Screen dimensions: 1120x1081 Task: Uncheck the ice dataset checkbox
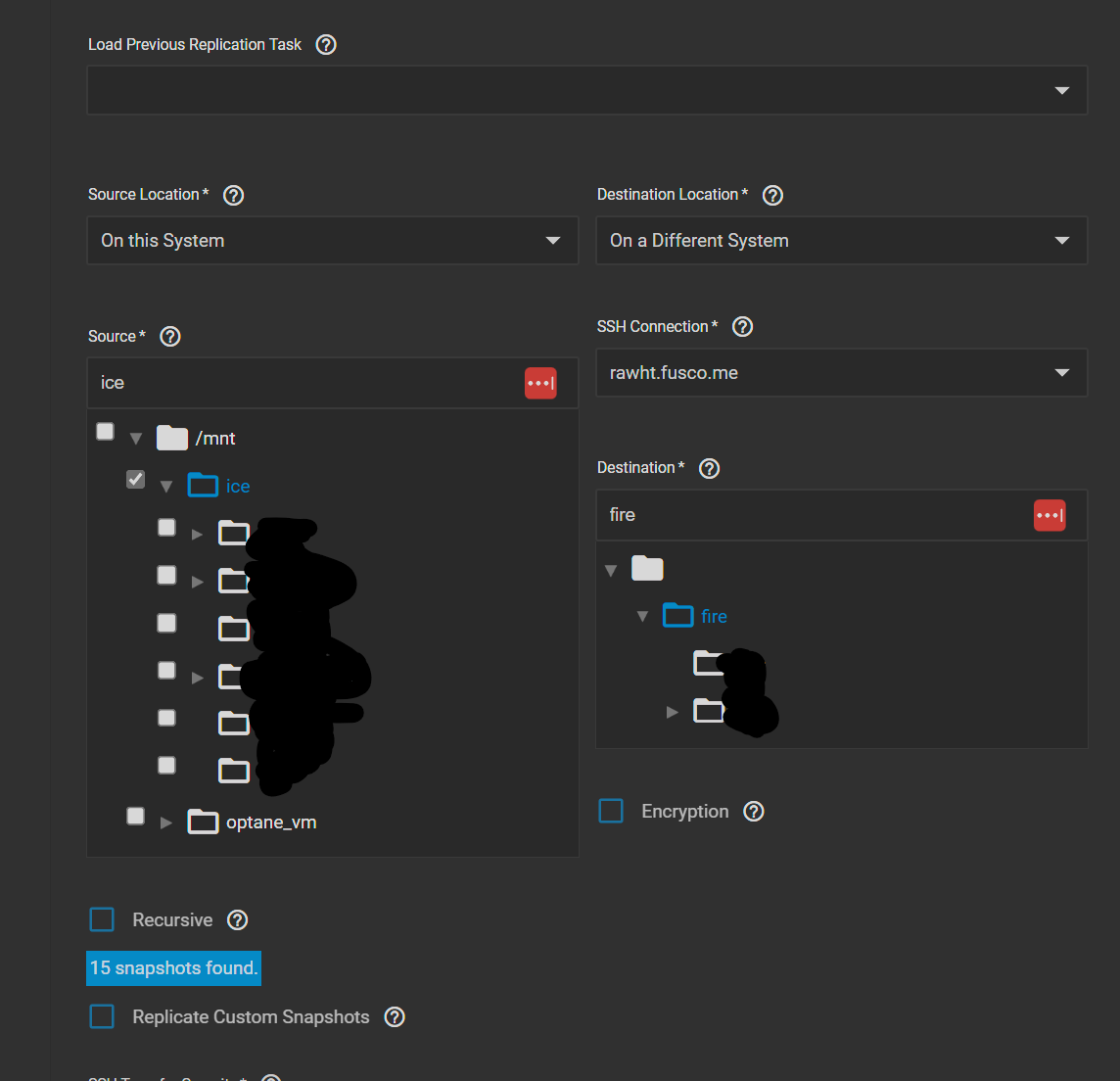(x=135, y=480)
